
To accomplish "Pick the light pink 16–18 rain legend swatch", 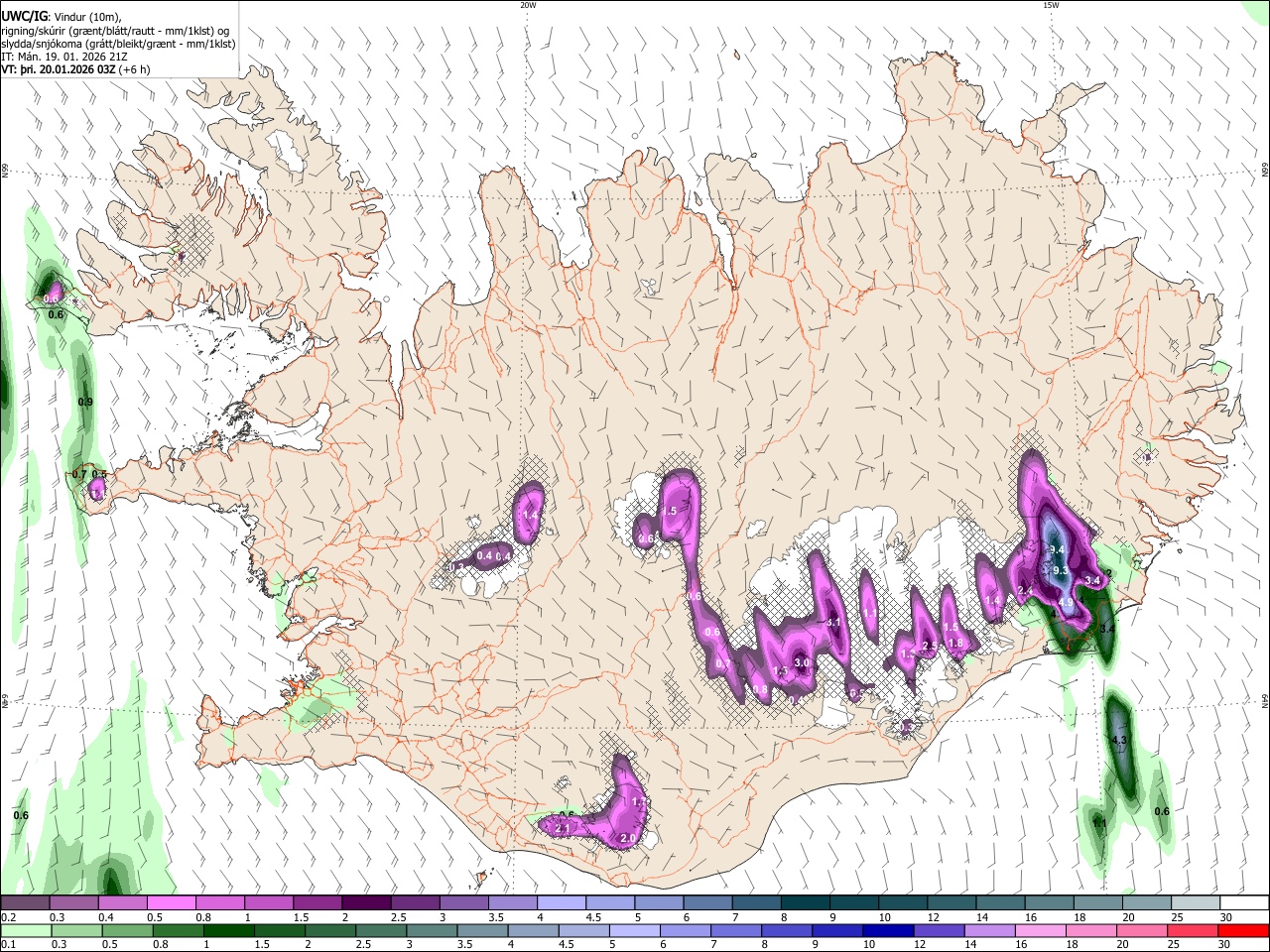I will pos(1040,930).
